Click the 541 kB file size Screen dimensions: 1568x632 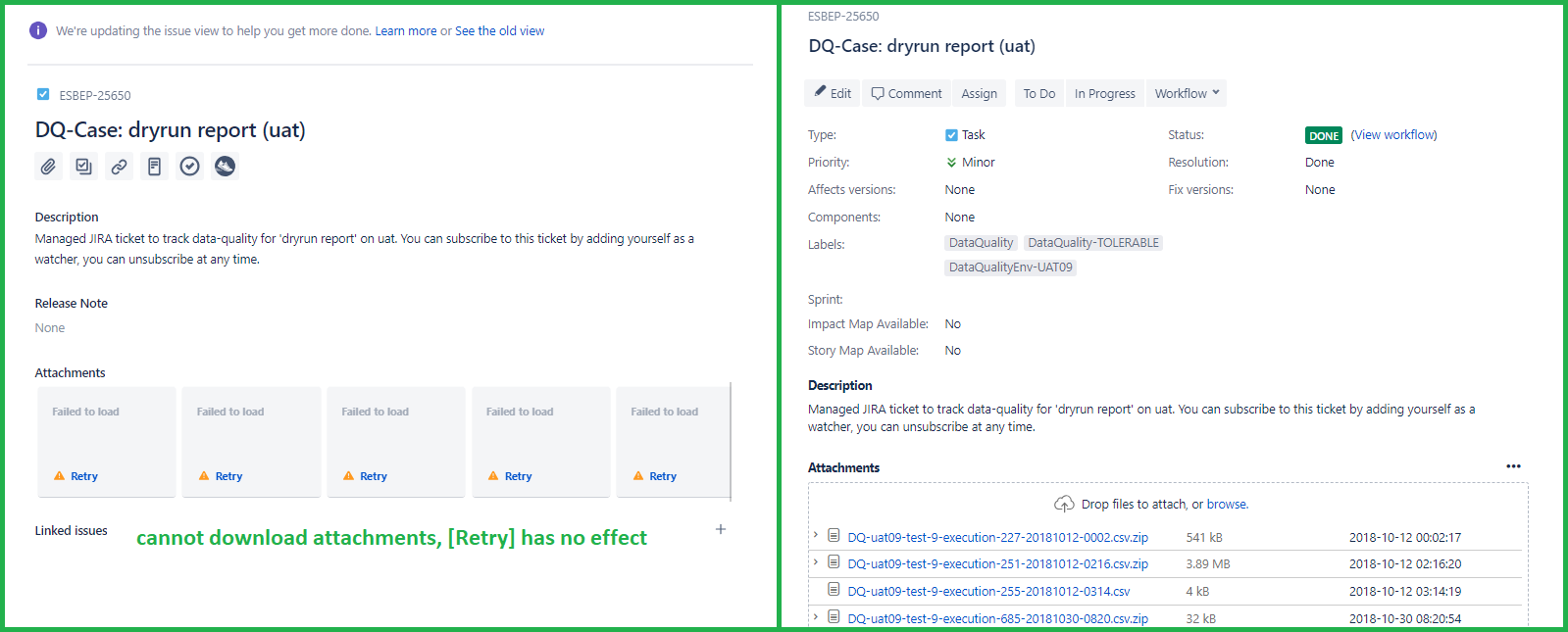click(x=1204, y=537)
